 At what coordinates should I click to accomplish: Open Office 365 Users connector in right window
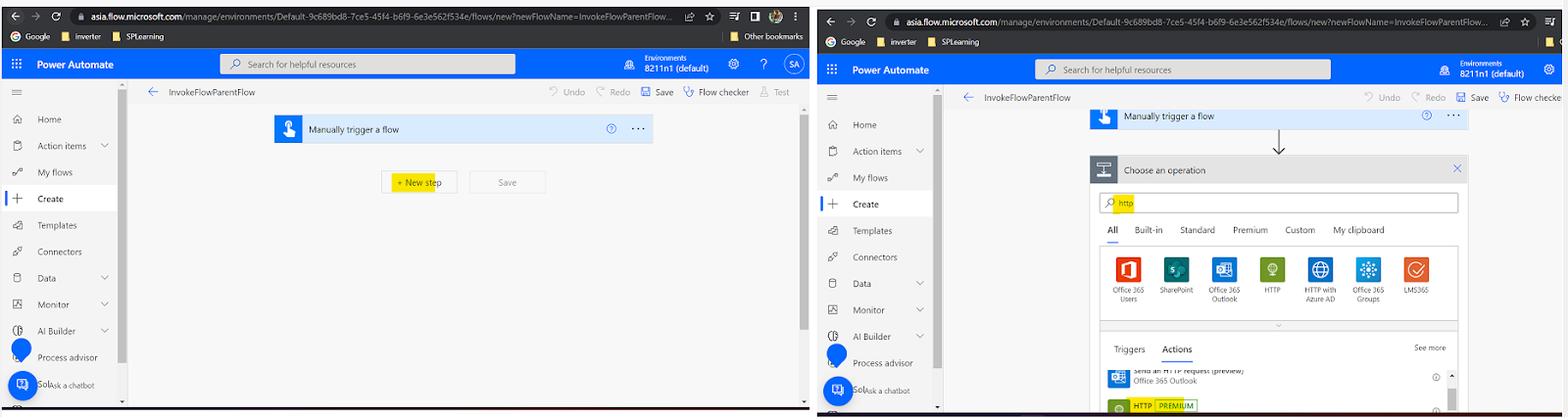tap(1128, 269)
